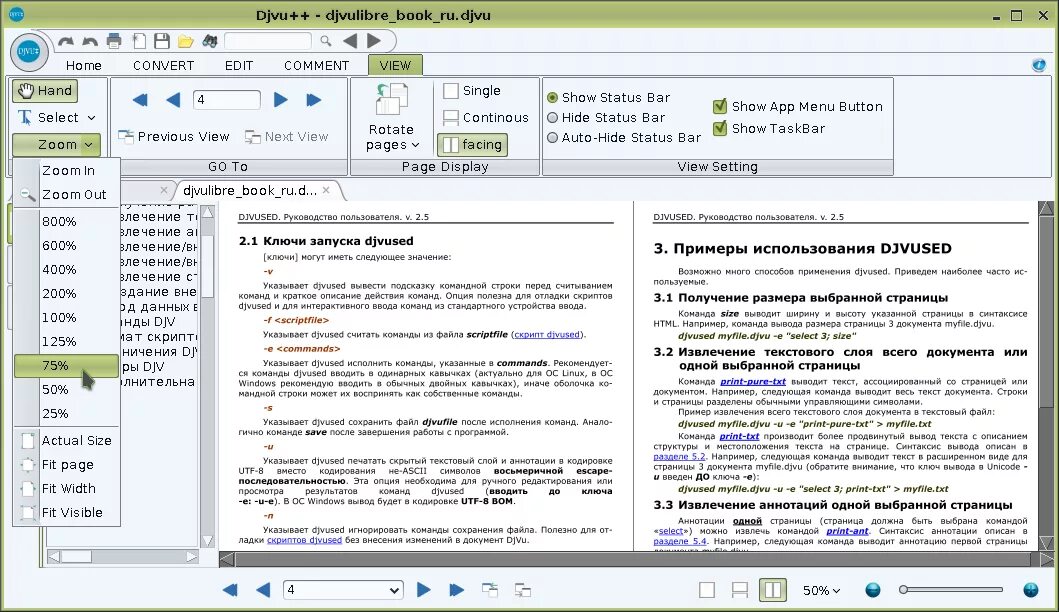The width and height of the screenshot is (1059, 612).
Task: Toggle the facing page display mode
Action: 472,145
